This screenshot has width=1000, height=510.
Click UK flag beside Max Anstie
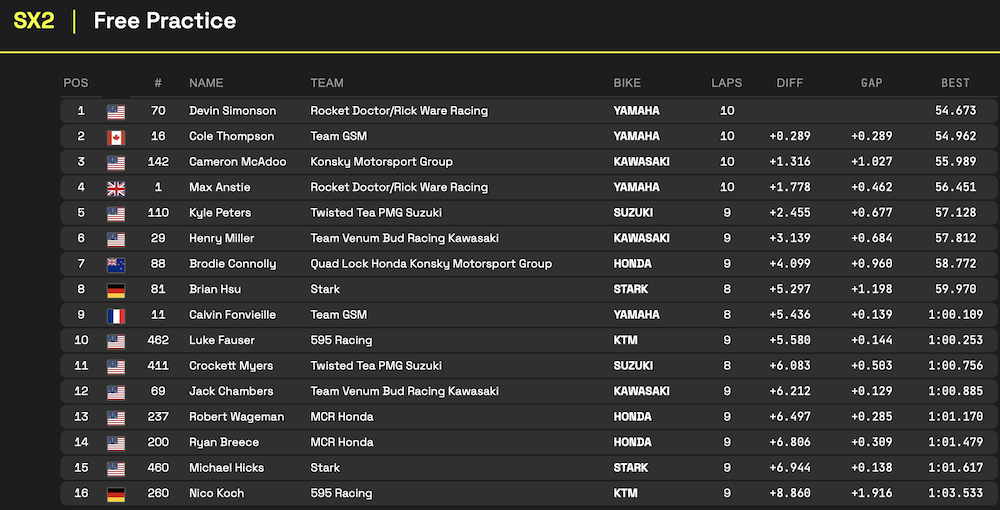[116, 188]
